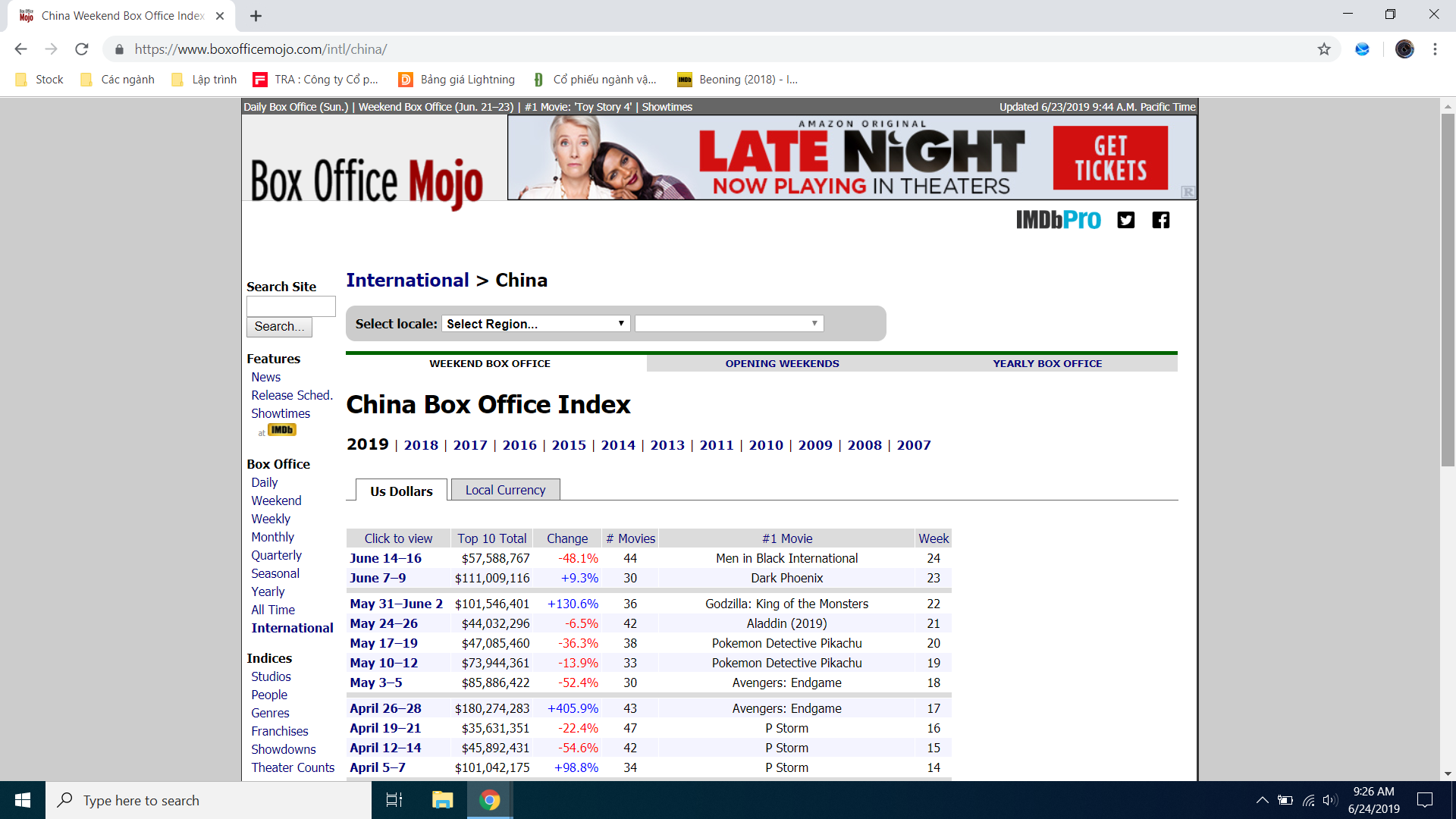1456x819 pixels.
Task: Select the Us Dollars tab
Action: 401,491
